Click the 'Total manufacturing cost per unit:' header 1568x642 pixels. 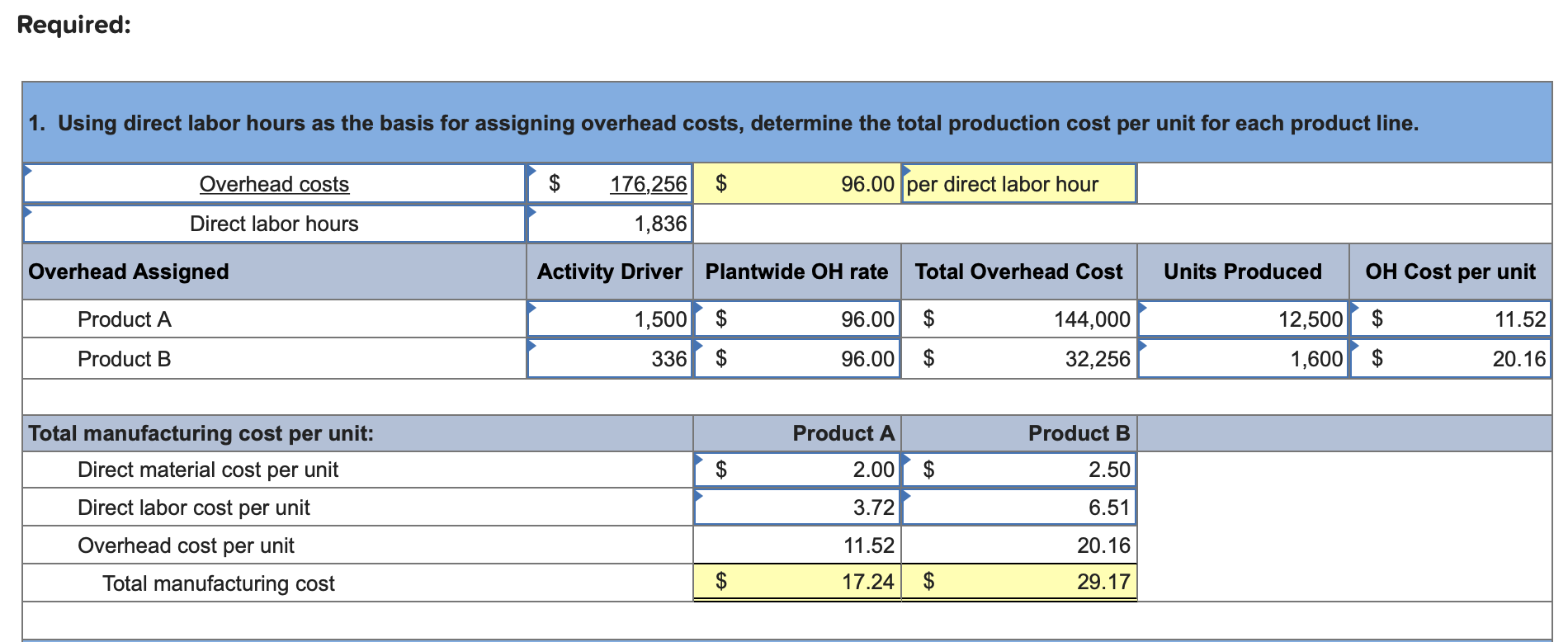[201, 433]
